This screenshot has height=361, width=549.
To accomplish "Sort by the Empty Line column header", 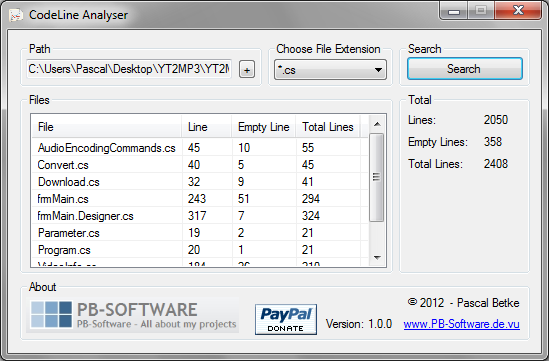I will pos(264,127).
